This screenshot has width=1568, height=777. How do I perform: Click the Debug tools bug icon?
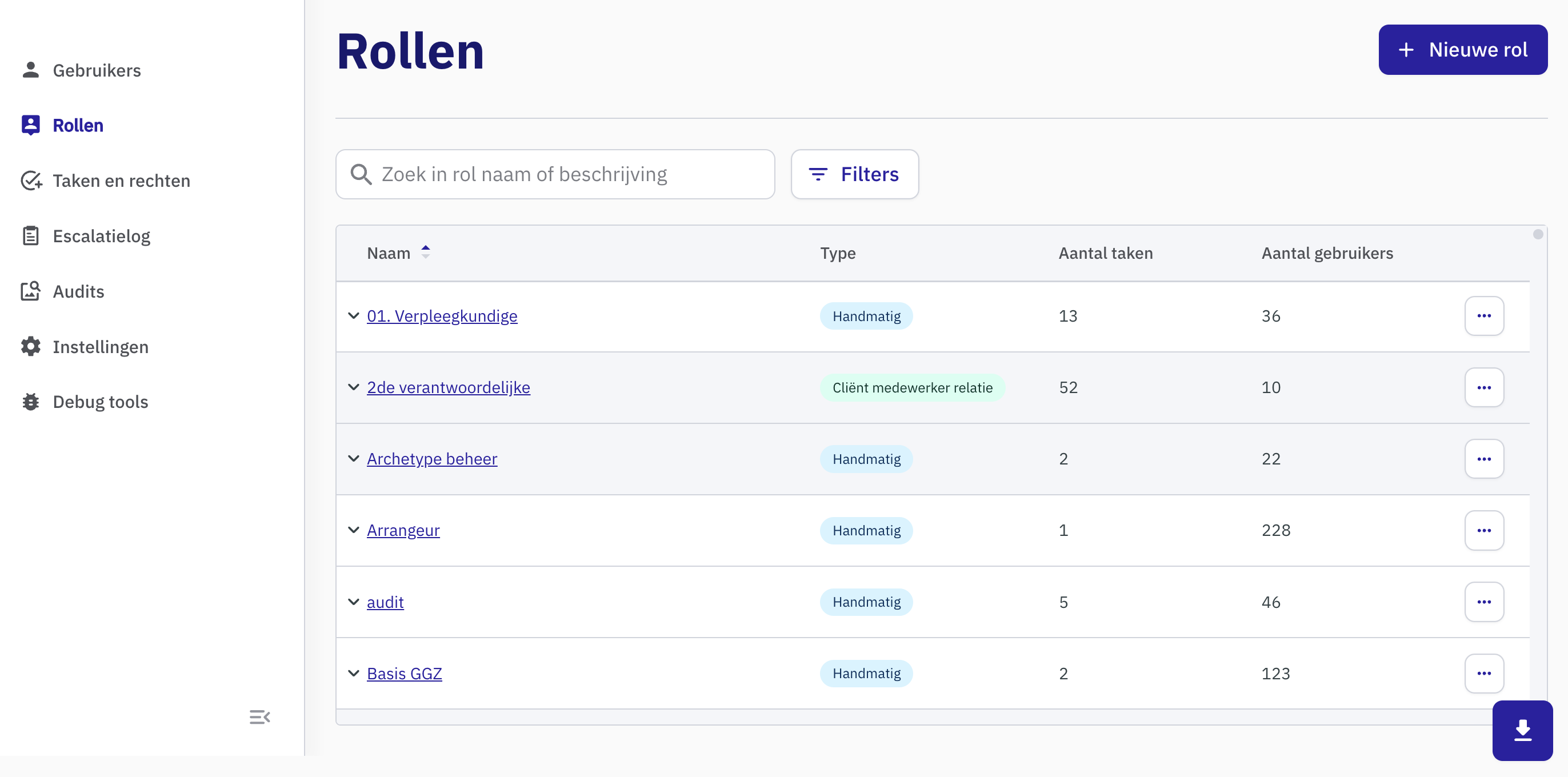click(30, 402)
